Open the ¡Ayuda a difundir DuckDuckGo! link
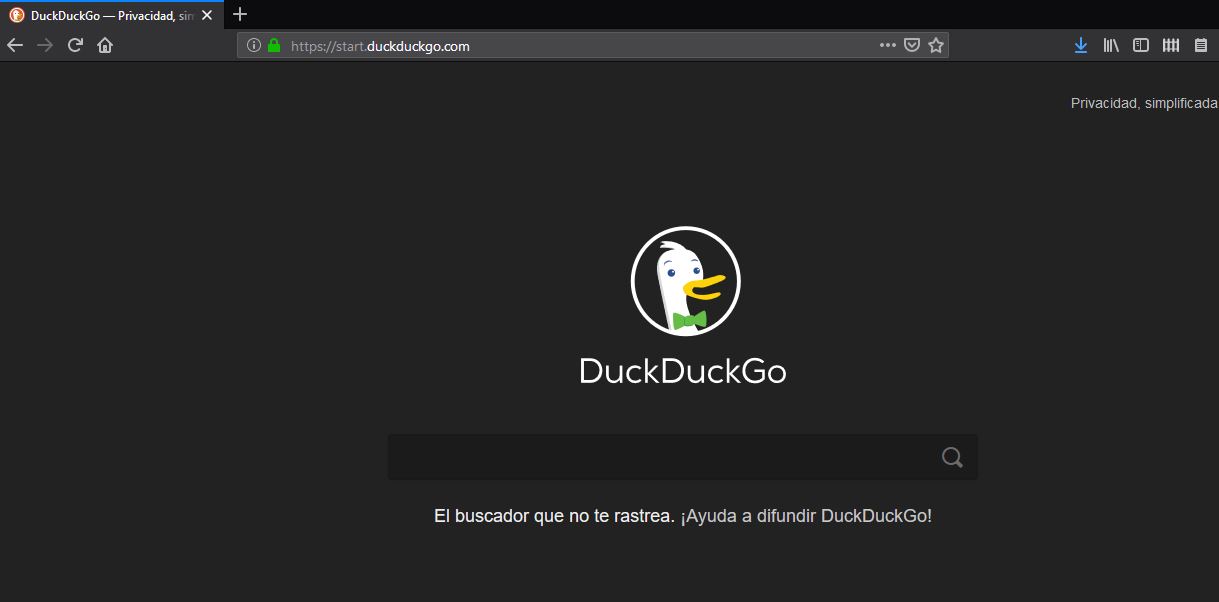Viewport: 1219px width, 602px height. (x=806, y=516)
